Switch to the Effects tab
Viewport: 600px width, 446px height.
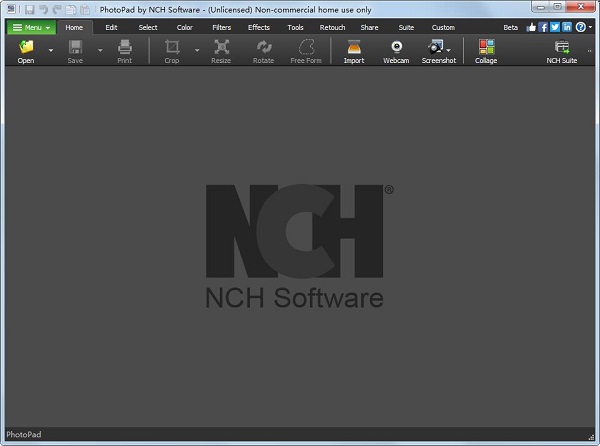tap(259, 28)
